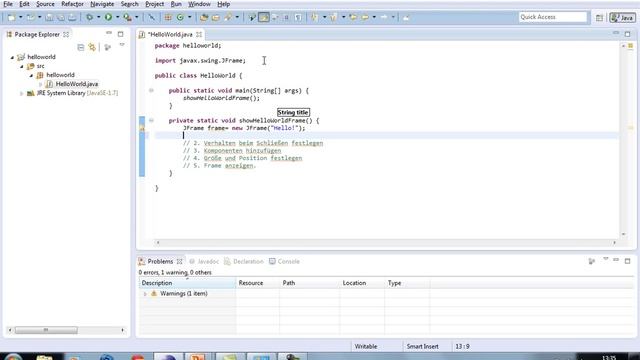Open the New file dropdown arrow
640x360 pixels.
click(x=21, y=17)
